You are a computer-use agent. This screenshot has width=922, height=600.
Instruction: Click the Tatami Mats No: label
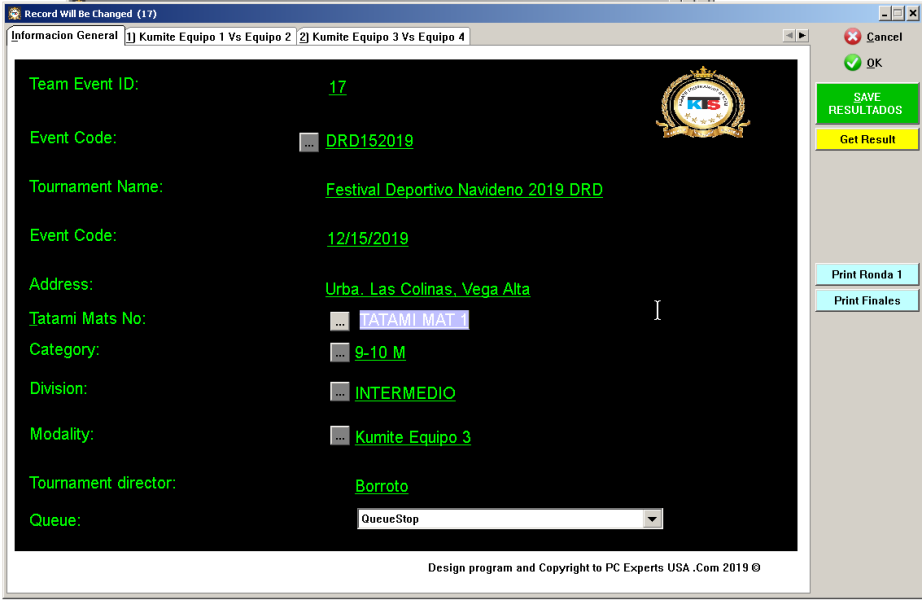88,319
